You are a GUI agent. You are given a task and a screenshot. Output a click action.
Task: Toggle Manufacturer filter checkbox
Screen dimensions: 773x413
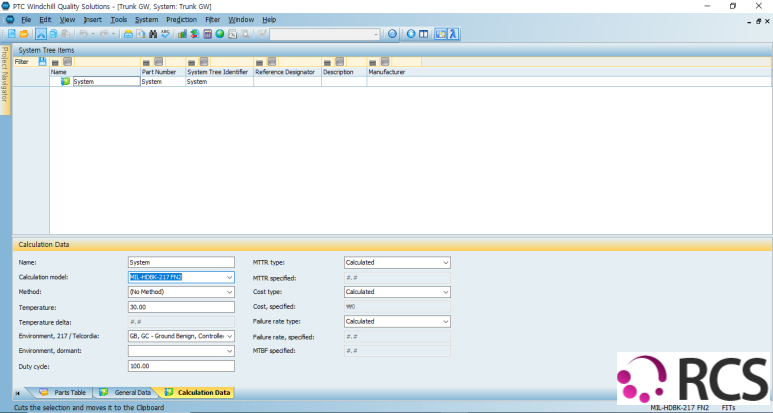point(385,62)
